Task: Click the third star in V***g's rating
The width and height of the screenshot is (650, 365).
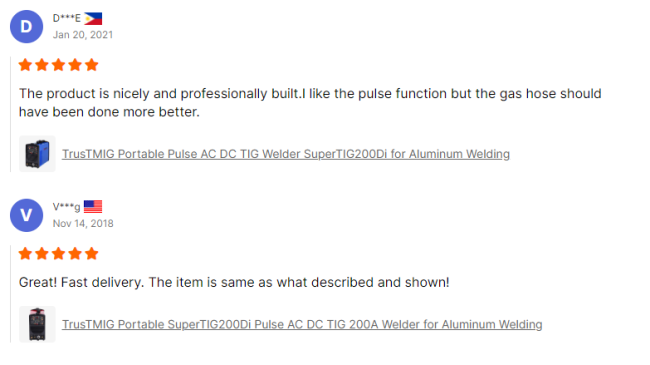Action: [58, 253]
